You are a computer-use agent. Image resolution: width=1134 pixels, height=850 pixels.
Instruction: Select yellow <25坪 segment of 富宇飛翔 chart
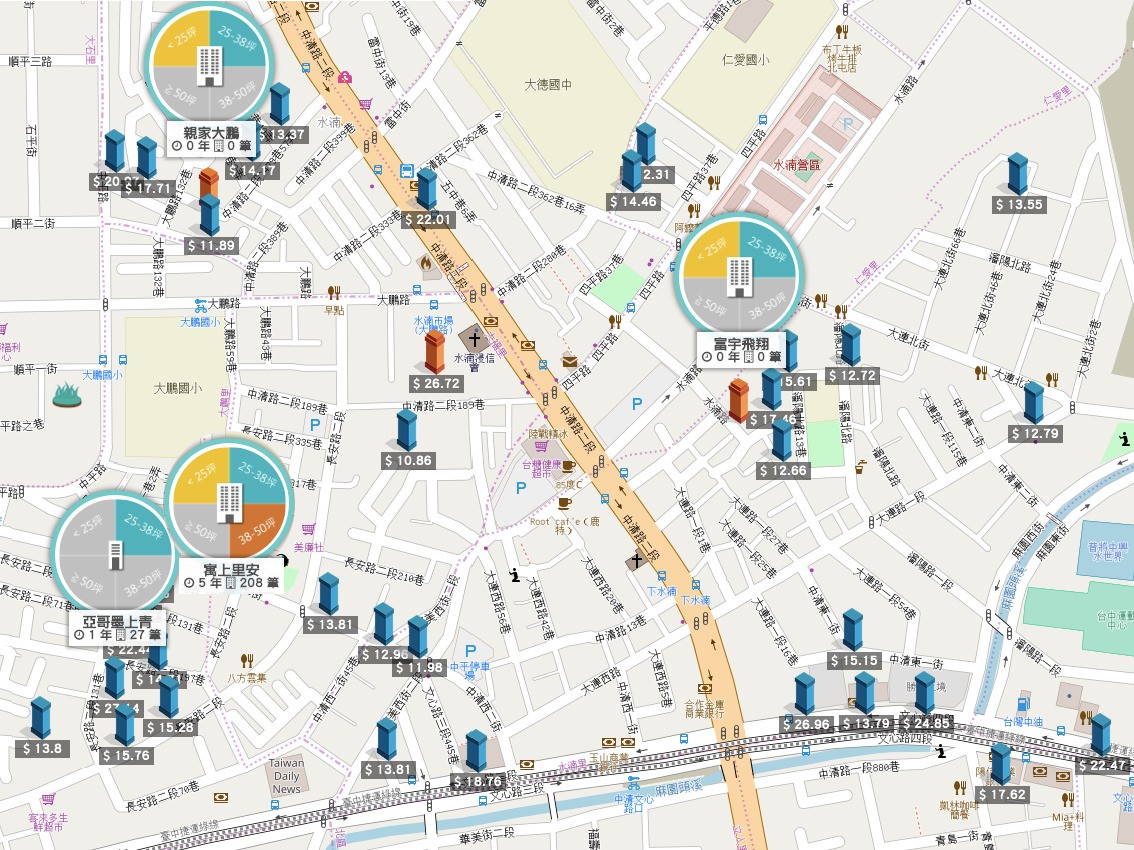[710, 250]
